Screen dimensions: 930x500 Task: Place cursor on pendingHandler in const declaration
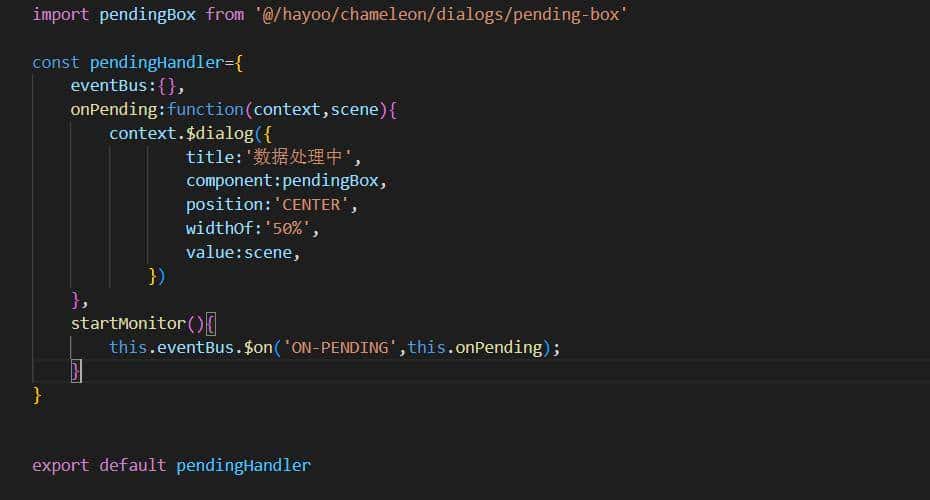[157, 62]
